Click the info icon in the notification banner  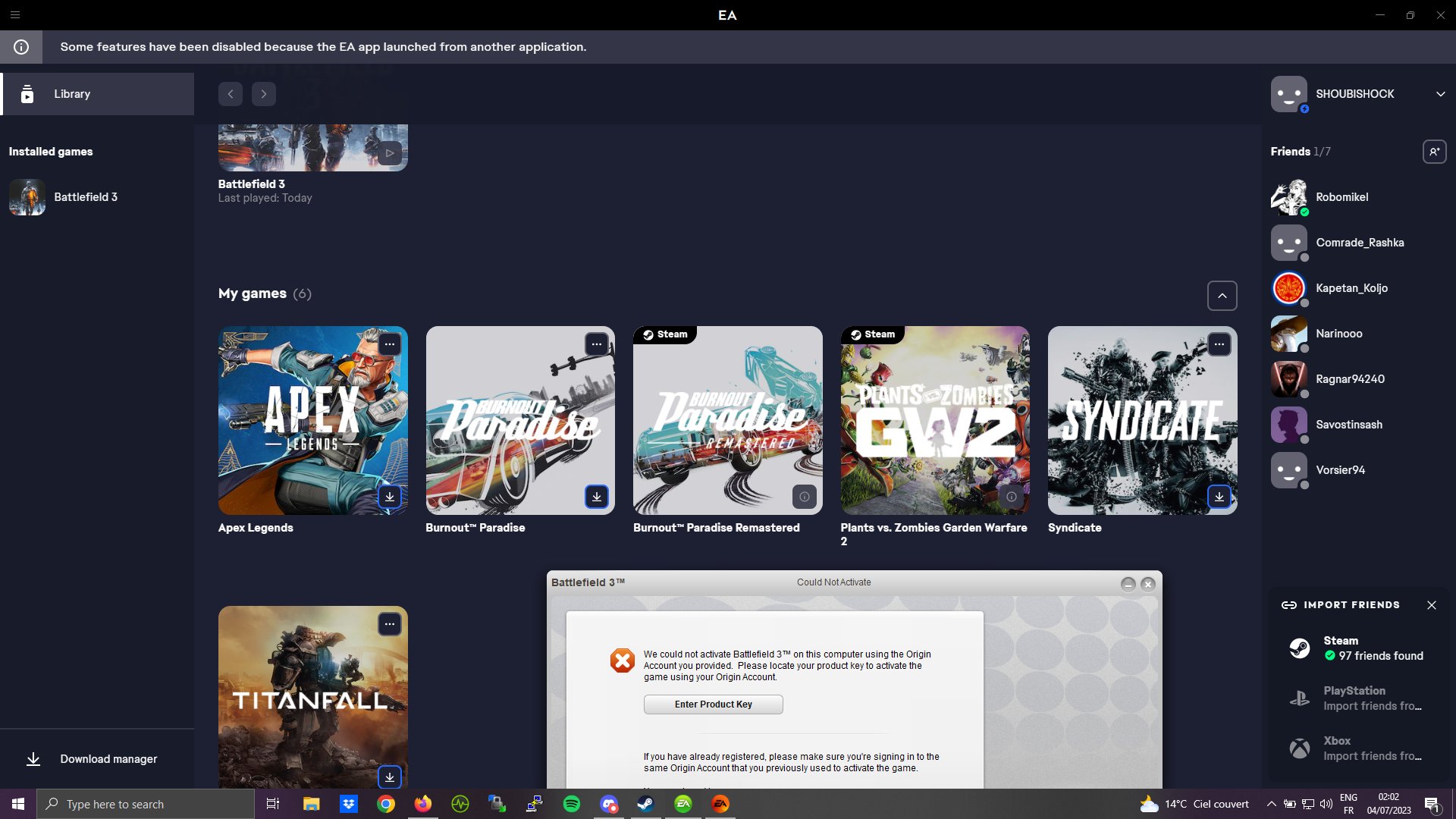(21, 47)
